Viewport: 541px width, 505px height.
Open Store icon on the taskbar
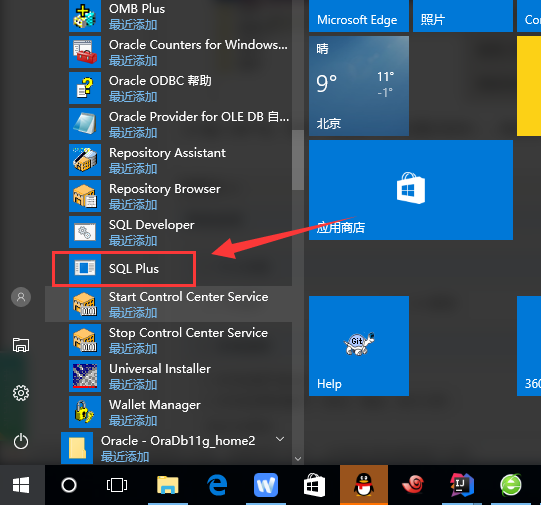[314, 485]
